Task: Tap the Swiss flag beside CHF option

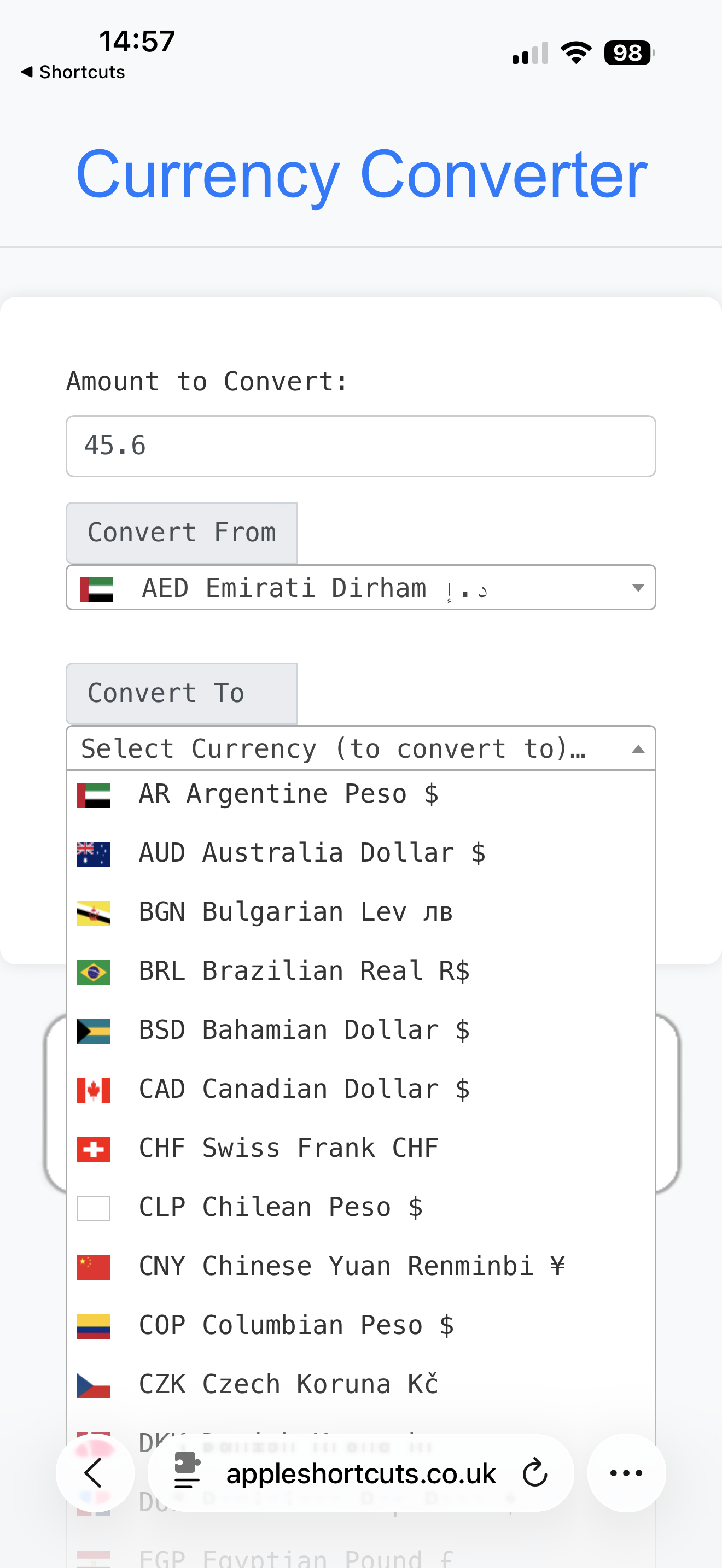Action: [x=92, y=1149]
